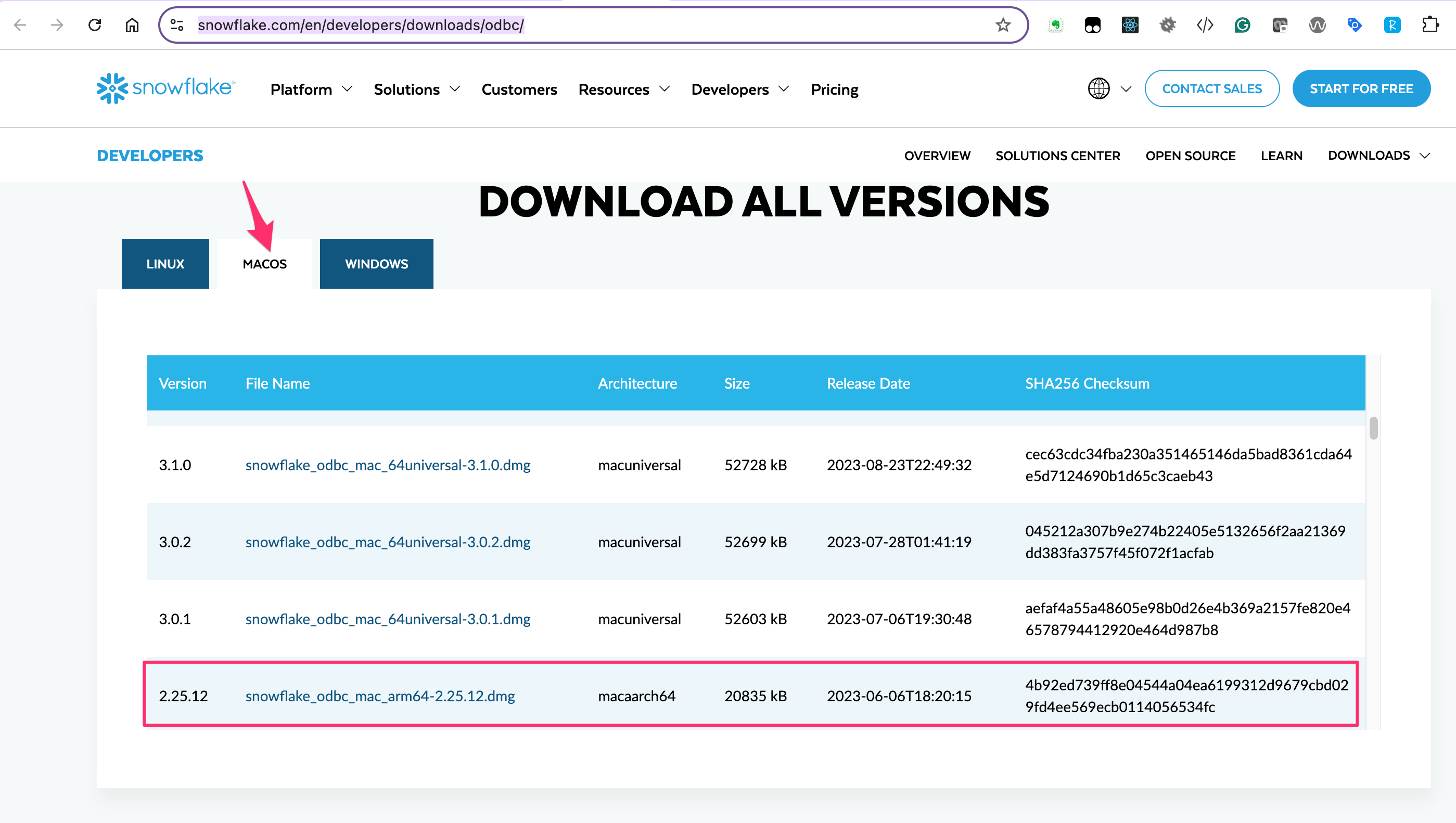Select the MACOS tab
The image size is (1456, 823).
tap(264, 263)
